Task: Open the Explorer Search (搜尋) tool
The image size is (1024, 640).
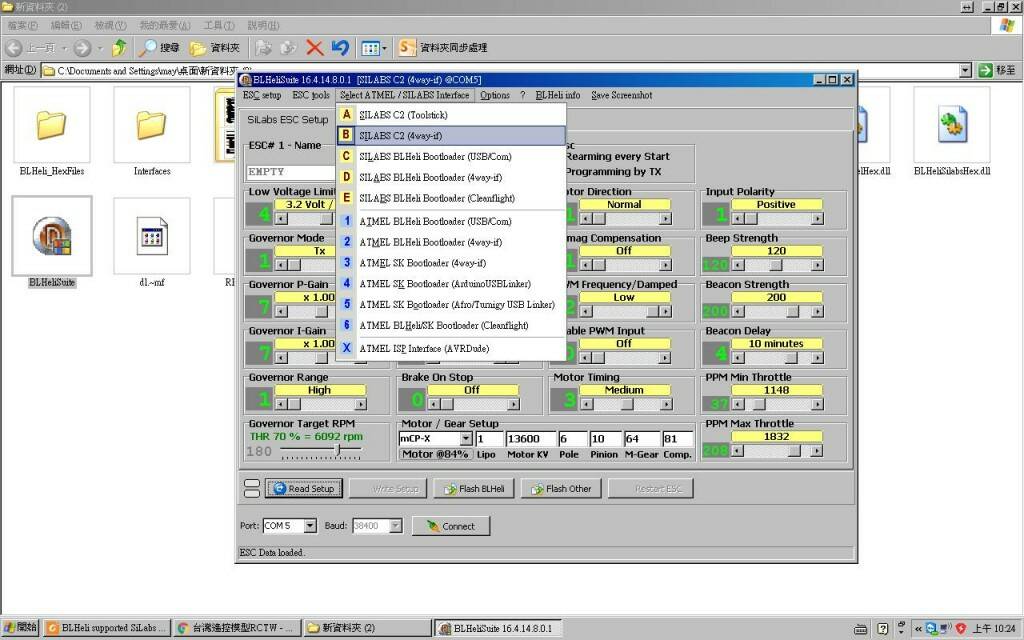Action: tap(159, 48)
